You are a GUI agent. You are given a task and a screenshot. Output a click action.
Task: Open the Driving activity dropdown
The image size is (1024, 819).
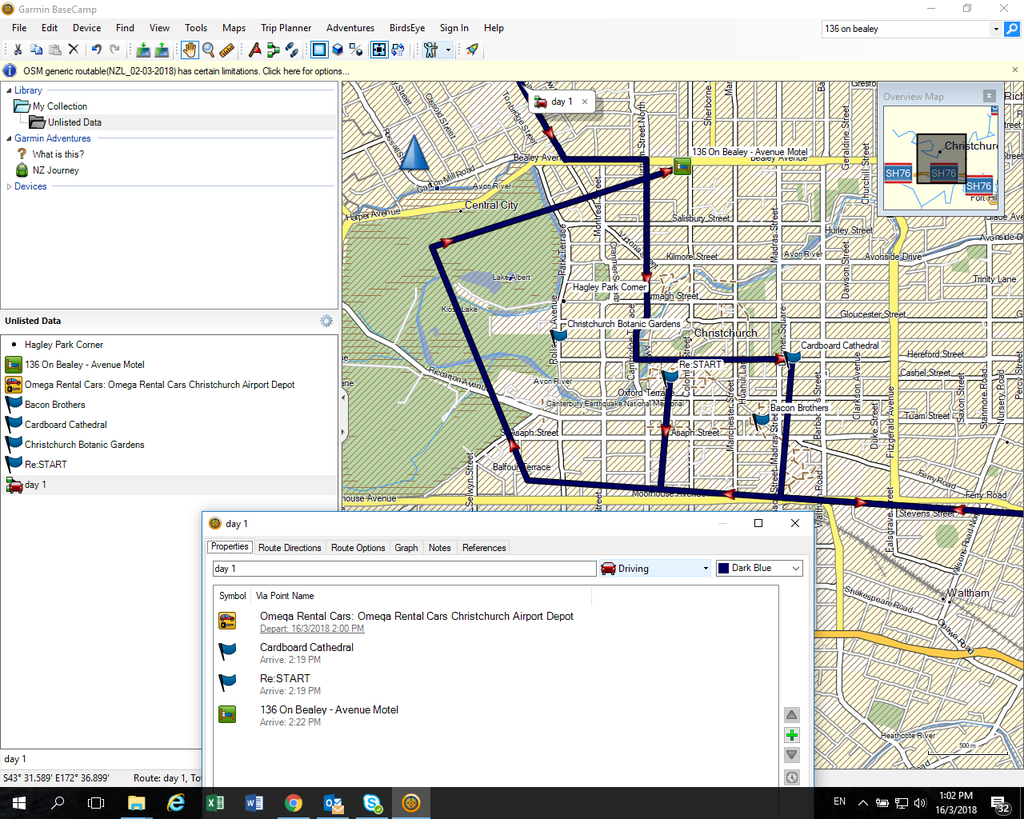click(656, 569)
